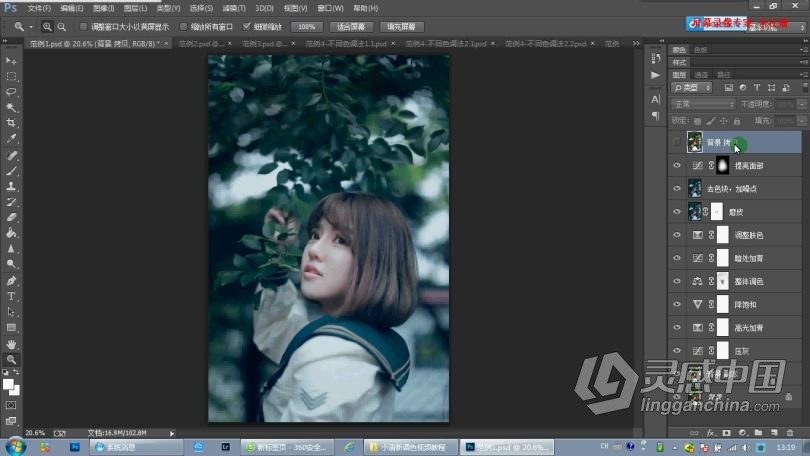Show the 背景 拷贝 layer via eye box
This screenshot has height=456, width=810.
tap(677, 142)
